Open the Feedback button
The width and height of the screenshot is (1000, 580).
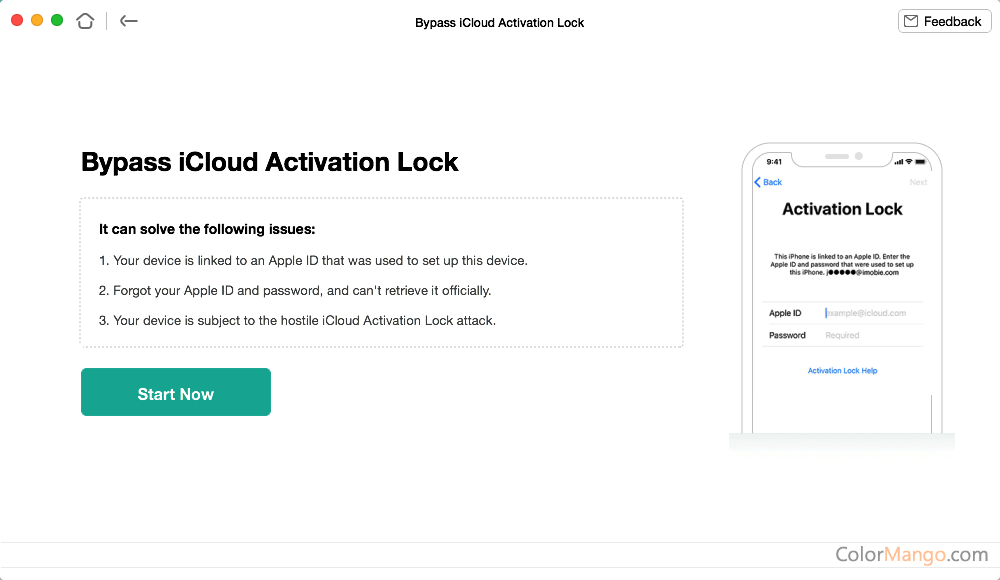tap(944, 21)
